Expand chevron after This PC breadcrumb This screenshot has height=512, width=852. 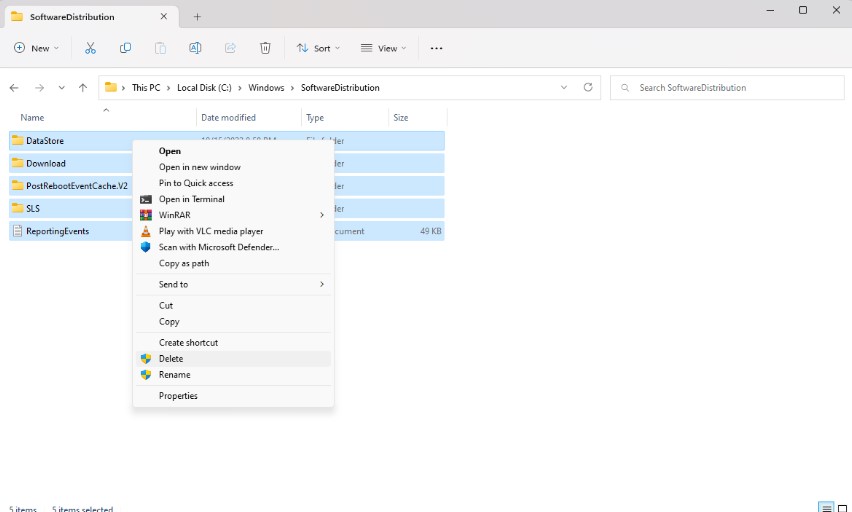pos(168,88)
